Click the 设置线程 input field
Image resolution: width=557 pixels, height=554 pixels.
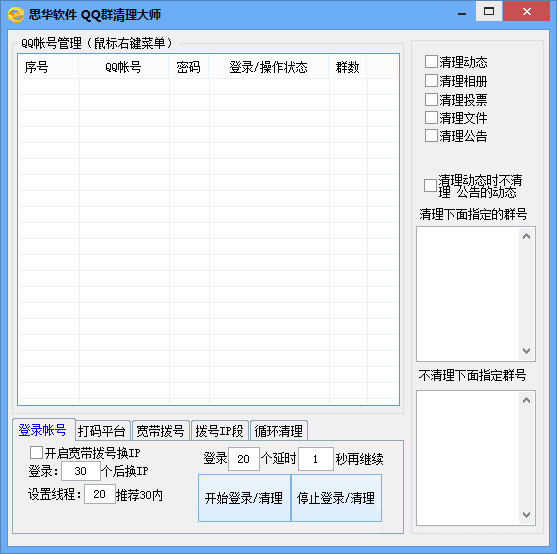point(99,494)
